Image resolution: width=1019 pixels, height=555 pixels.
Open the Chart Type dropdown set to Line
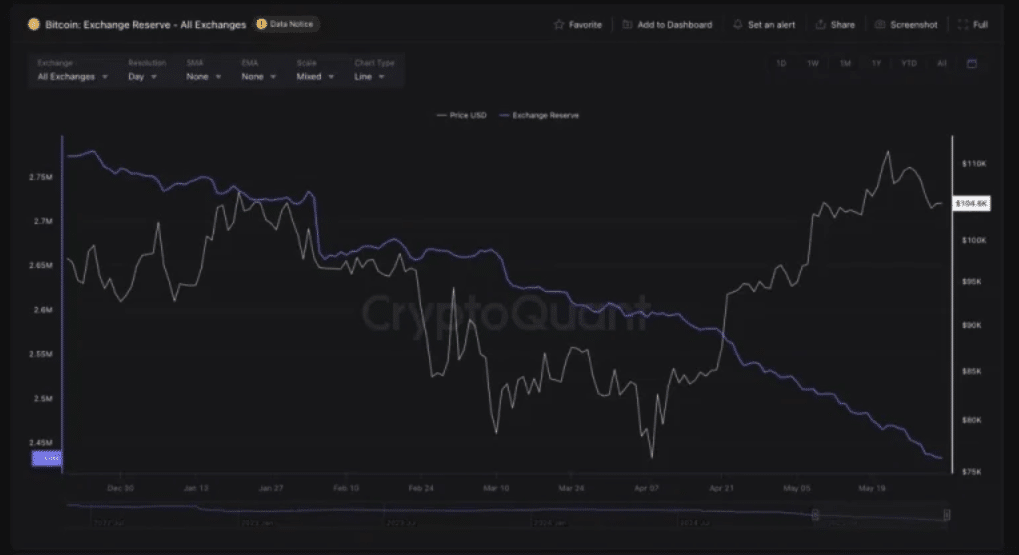point(369,77)
